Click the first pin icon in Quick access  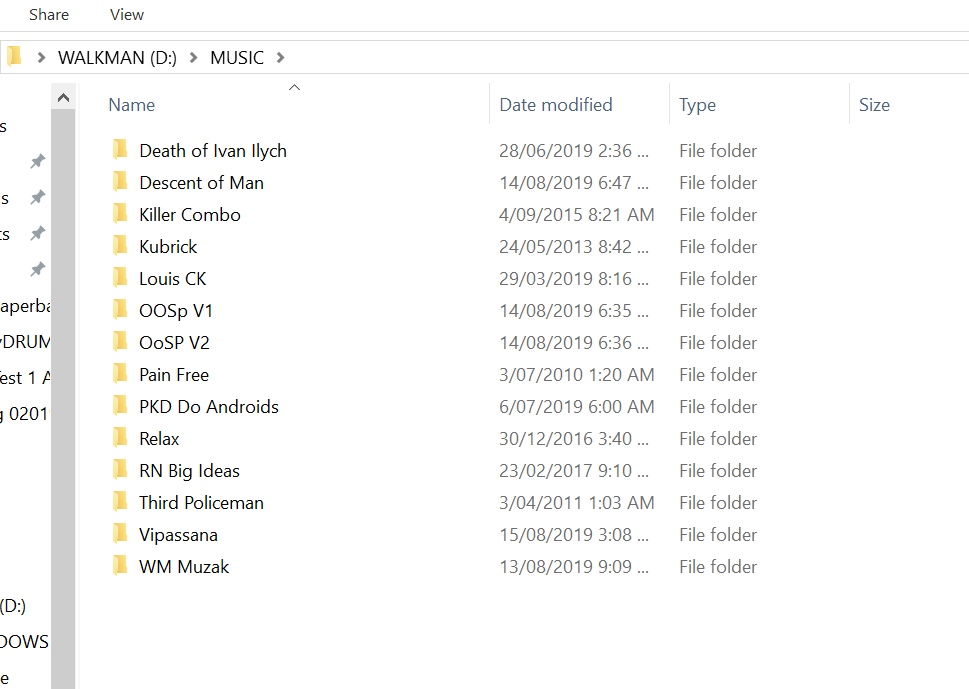pos(38,161)
